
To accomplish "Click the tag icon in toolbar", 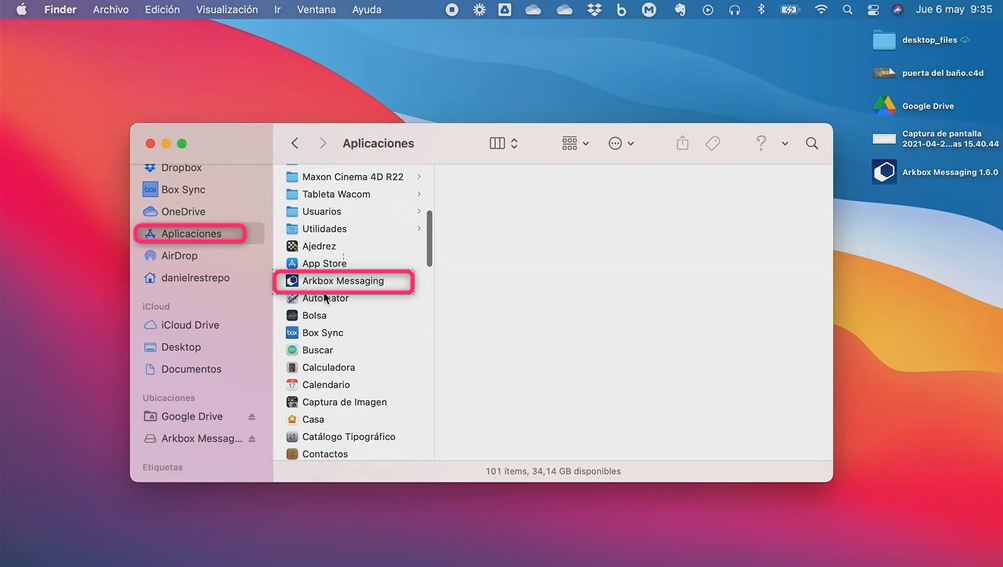I will coord(713,144).
